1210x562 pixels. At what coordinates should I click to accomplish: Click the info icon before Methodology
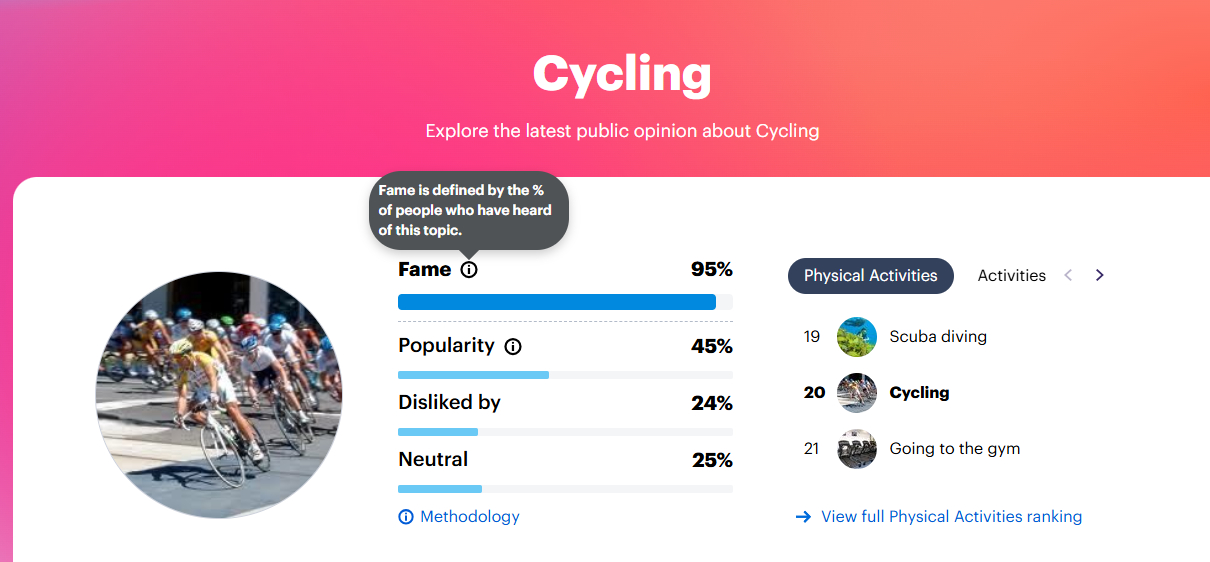point(406,517)
